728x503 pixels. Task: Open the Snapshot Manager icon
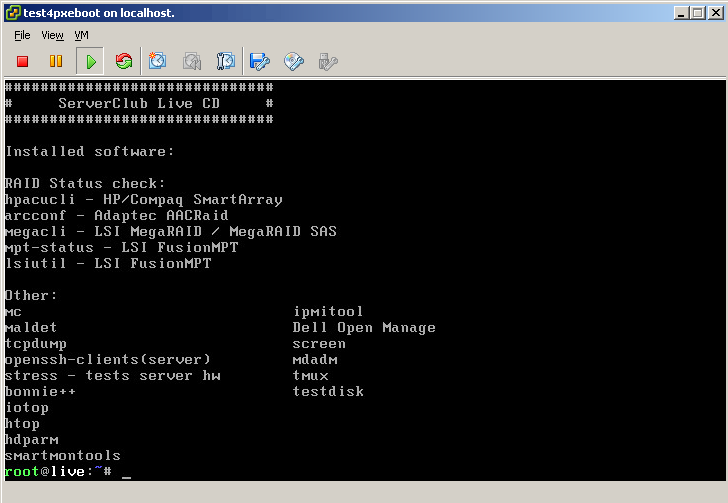(x=226, y=61)
